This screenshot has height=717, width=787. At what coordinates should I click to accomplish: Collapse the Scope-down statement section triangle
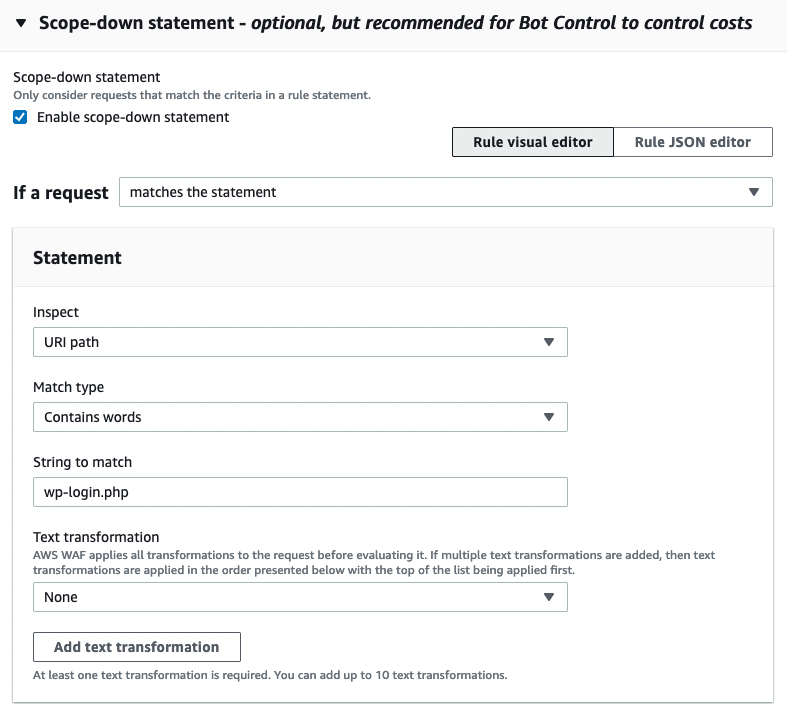pos(20,22)
